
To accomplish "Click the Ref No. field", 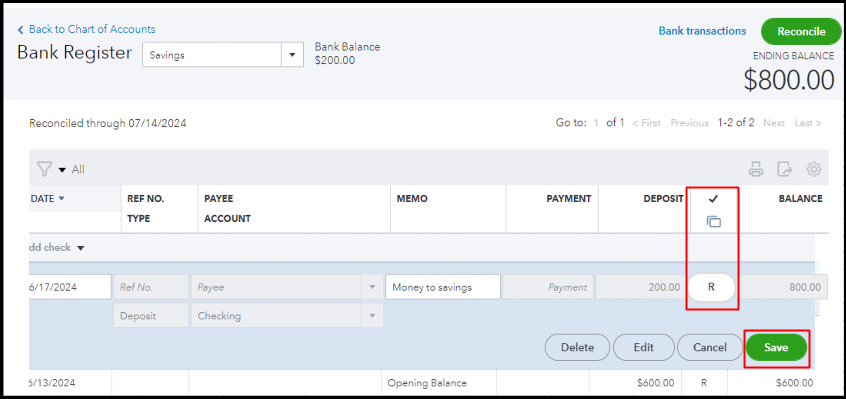I will 151,287.
